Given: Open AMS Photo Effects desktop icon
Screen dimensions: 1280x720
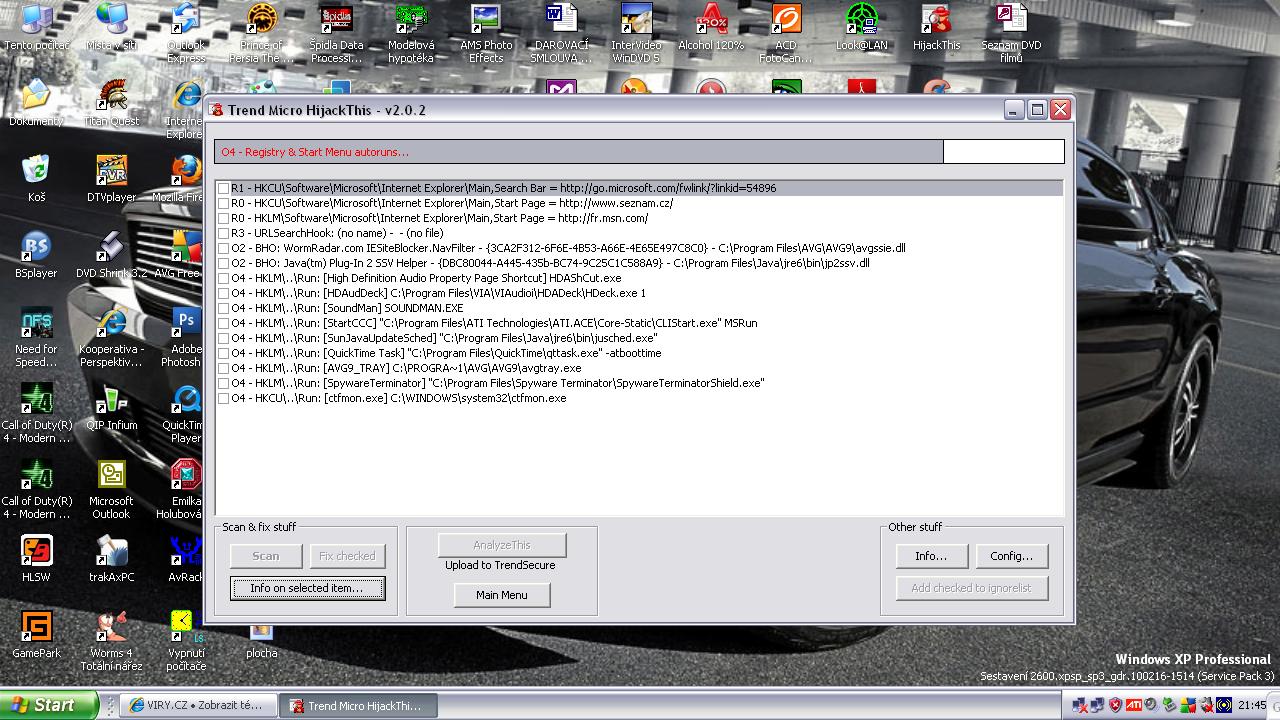Looking at the screenshot, I should click(486, 21).
